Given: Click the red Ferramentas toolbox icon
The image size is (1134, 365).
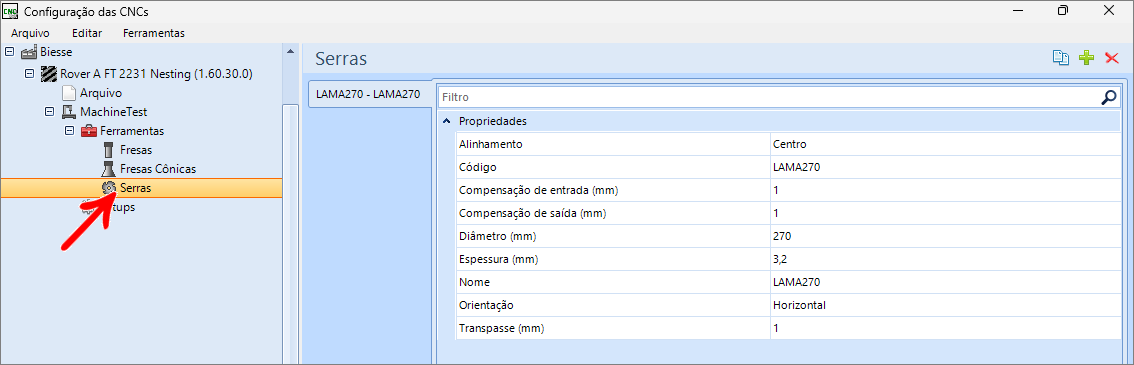Looking at the screenshot, I should [88, 131].
